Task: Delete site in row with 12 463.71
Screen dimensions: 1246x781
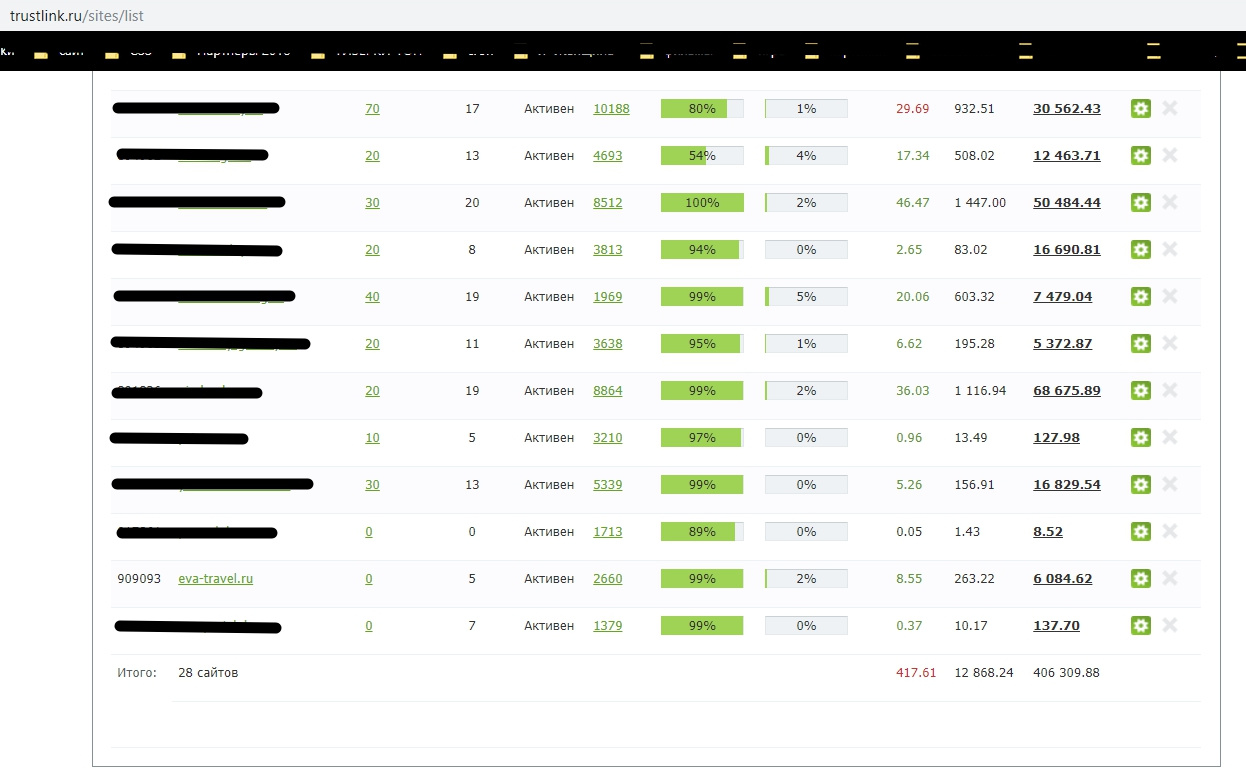Action: 1170,155
